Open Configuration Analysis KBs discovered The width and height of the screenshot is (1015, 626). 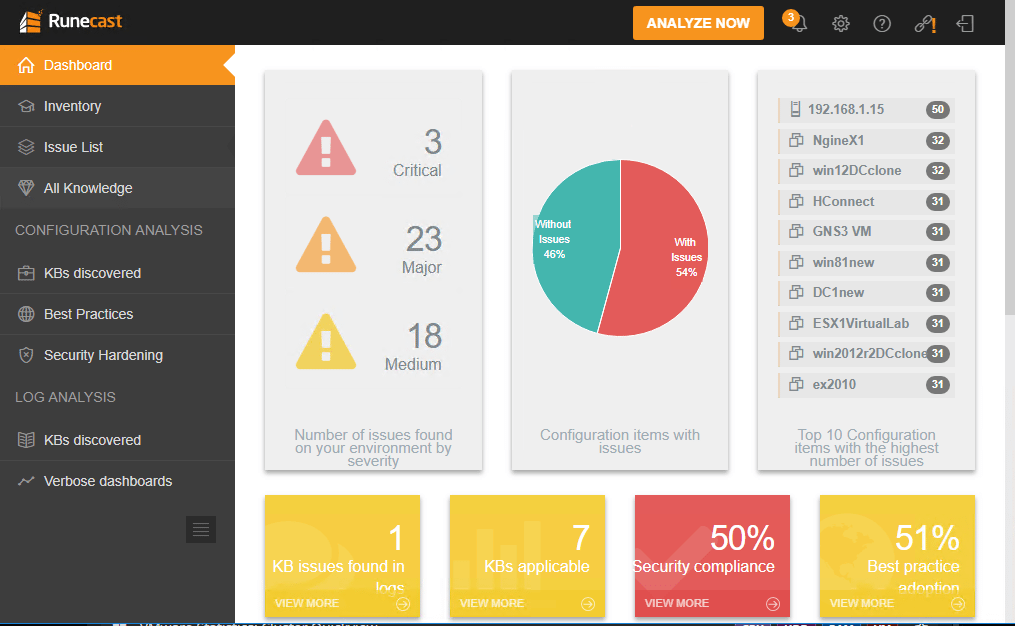coord(117,273)
